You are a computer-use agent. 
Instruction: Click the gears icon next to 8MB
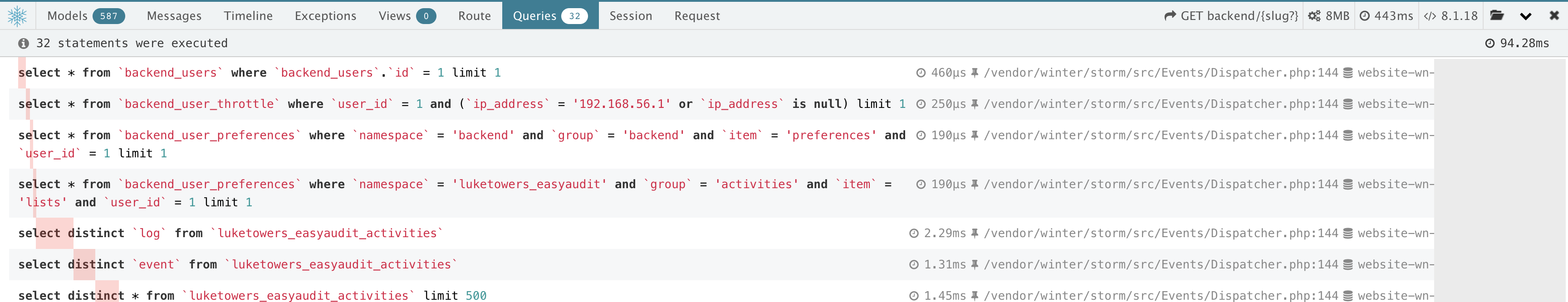point(1314,16)
